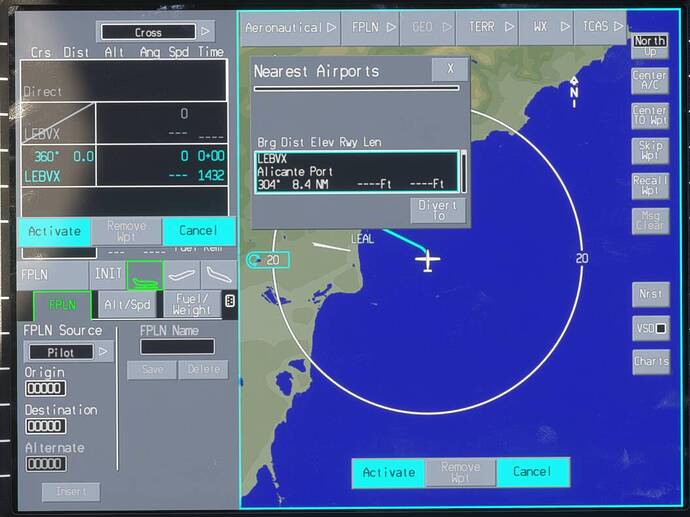Click the Msg Clear button
This screenshot has width=690, height=517.
pyautogui.click(x=651, y=221)
